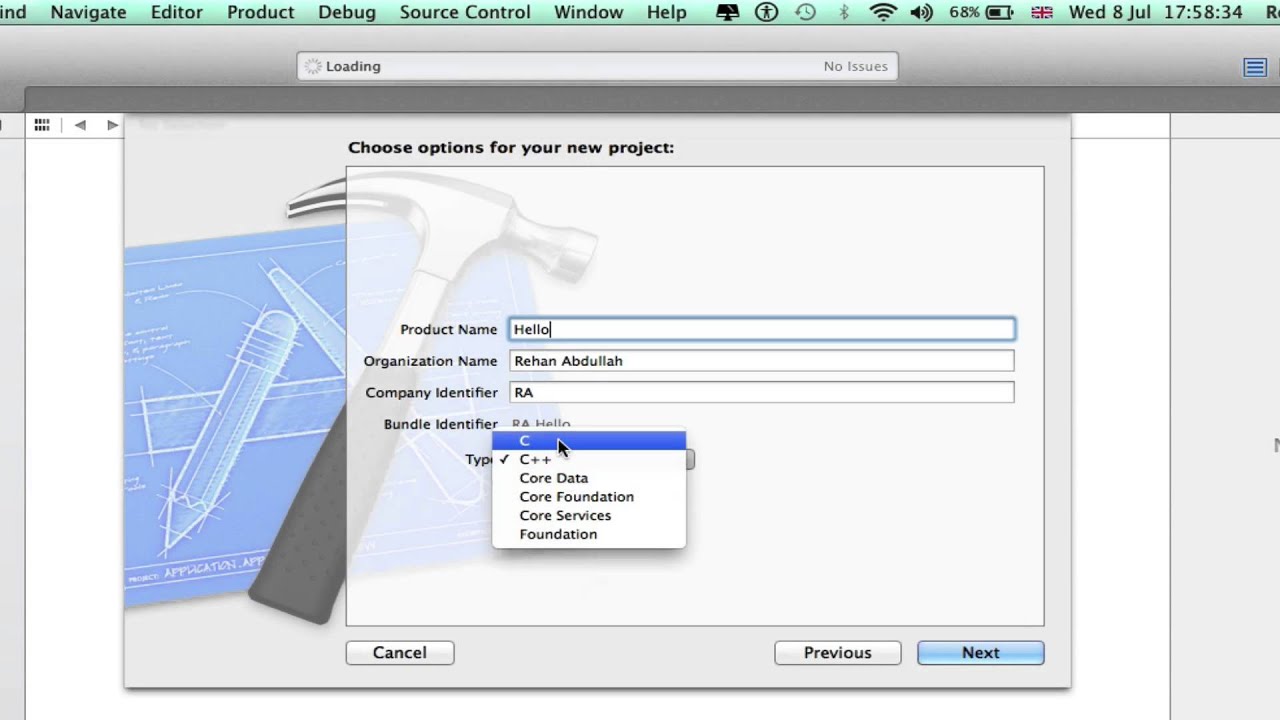Choose Foundation from the Type list
This screenshot has width=1280, height=720.
point(589,534)
